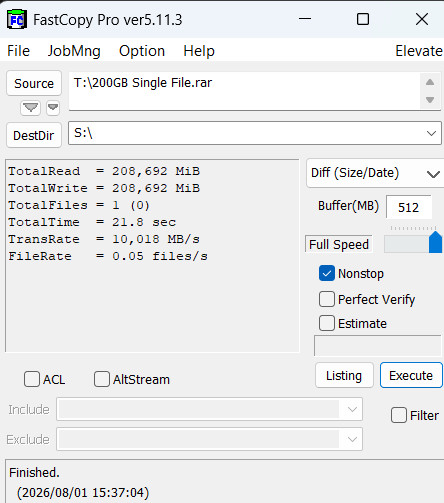Image resolution: width=444 pixels, height=503 pixels.
Task: Click the Execute button
Action: click(411, 375)
